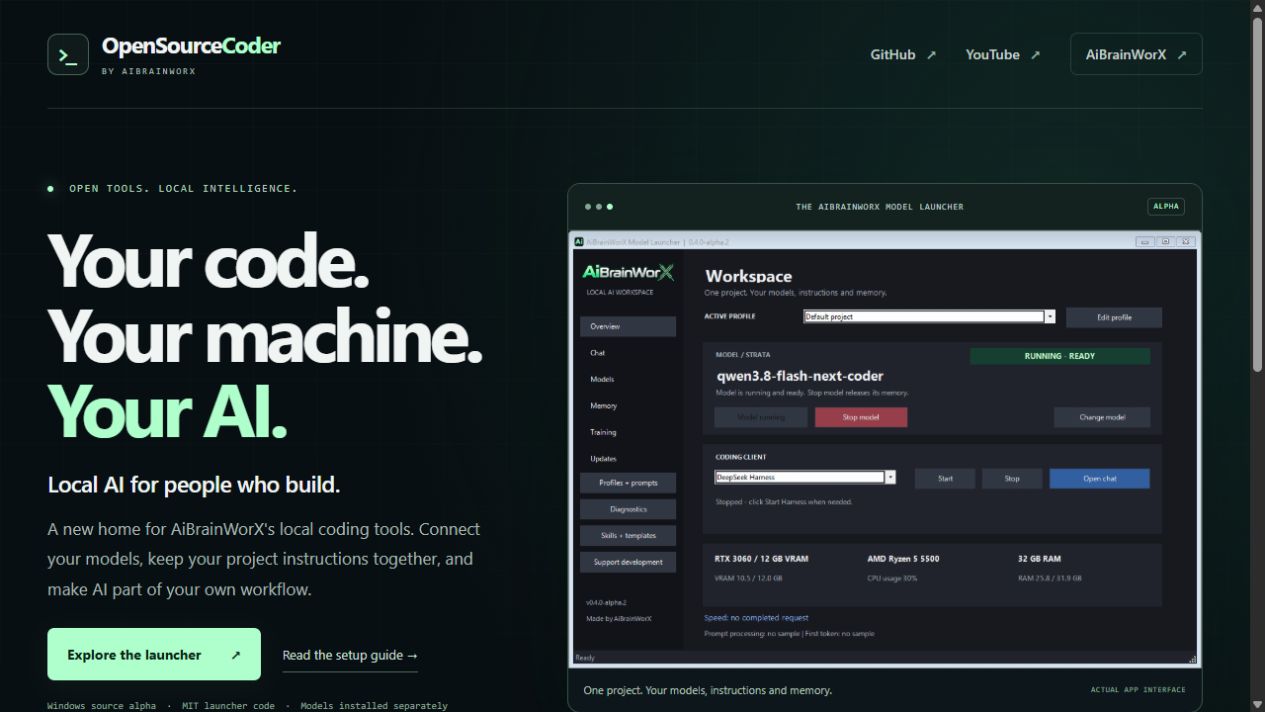Image resolution: width=1265 pixels, height=712 pixels.
Task: Click the greyed Model running button
Action: 761,417
